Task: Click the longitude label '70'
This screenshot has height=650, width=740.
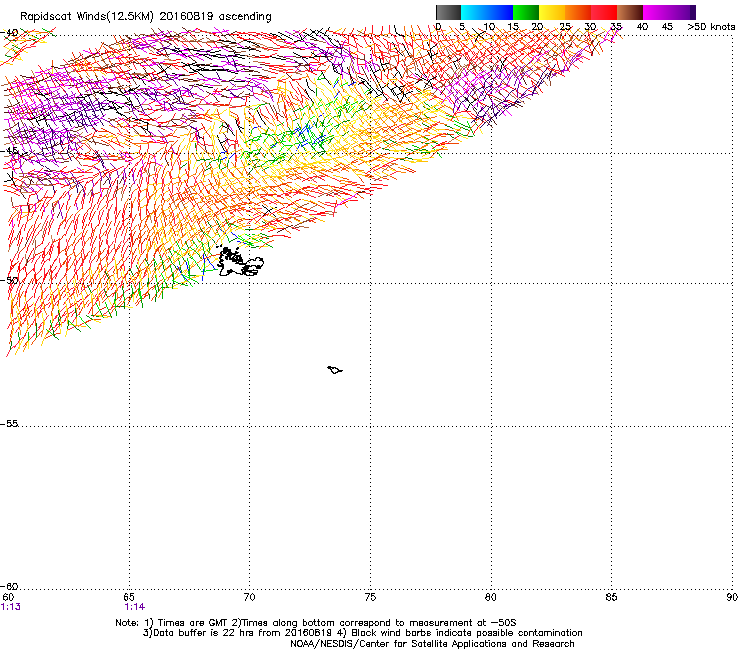Action: click(249, 598)
